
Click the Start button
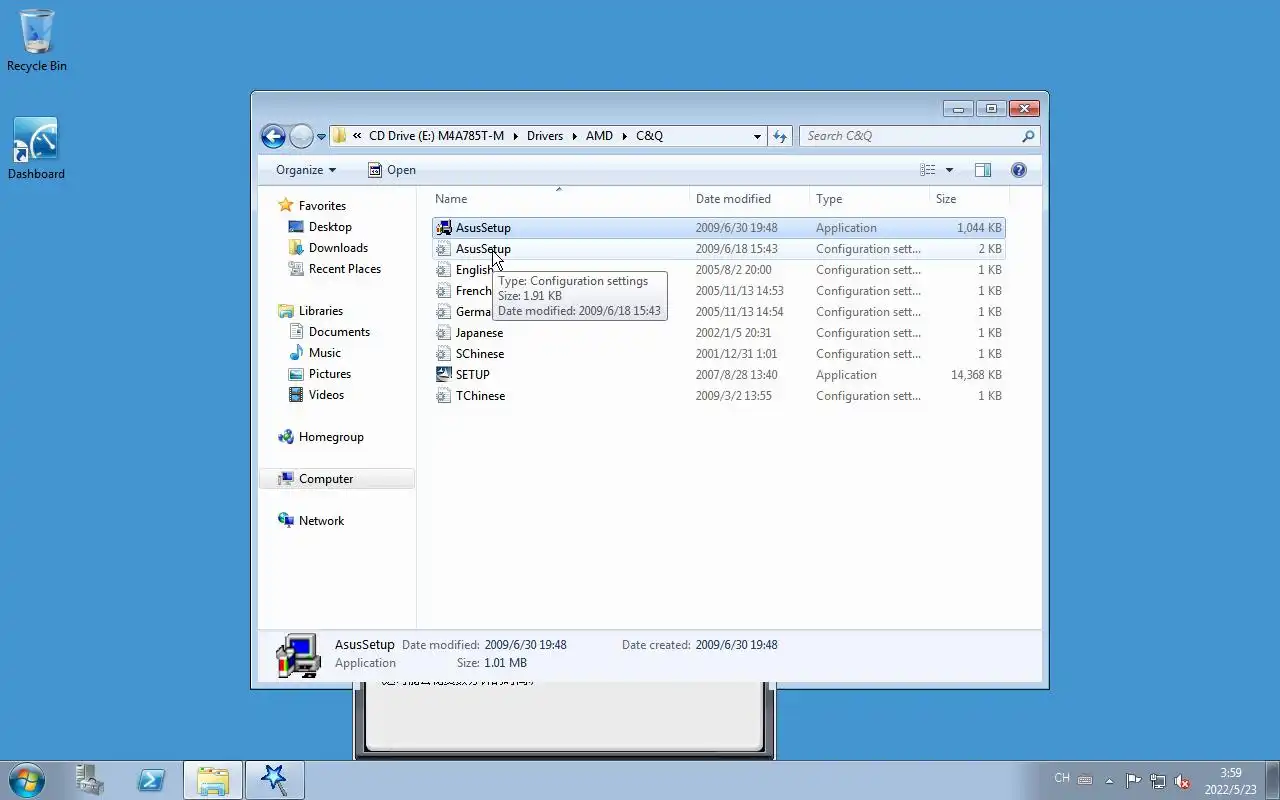coord(27,780)
